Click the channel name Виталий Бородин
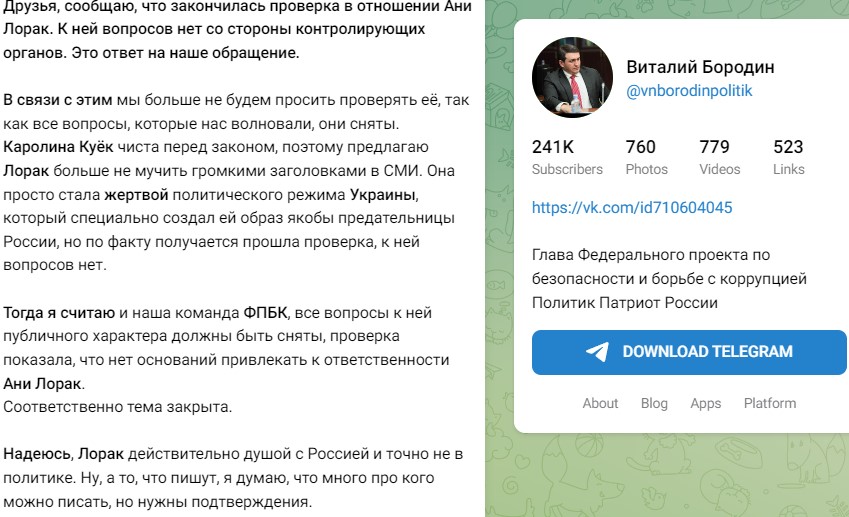 point(700,67)
